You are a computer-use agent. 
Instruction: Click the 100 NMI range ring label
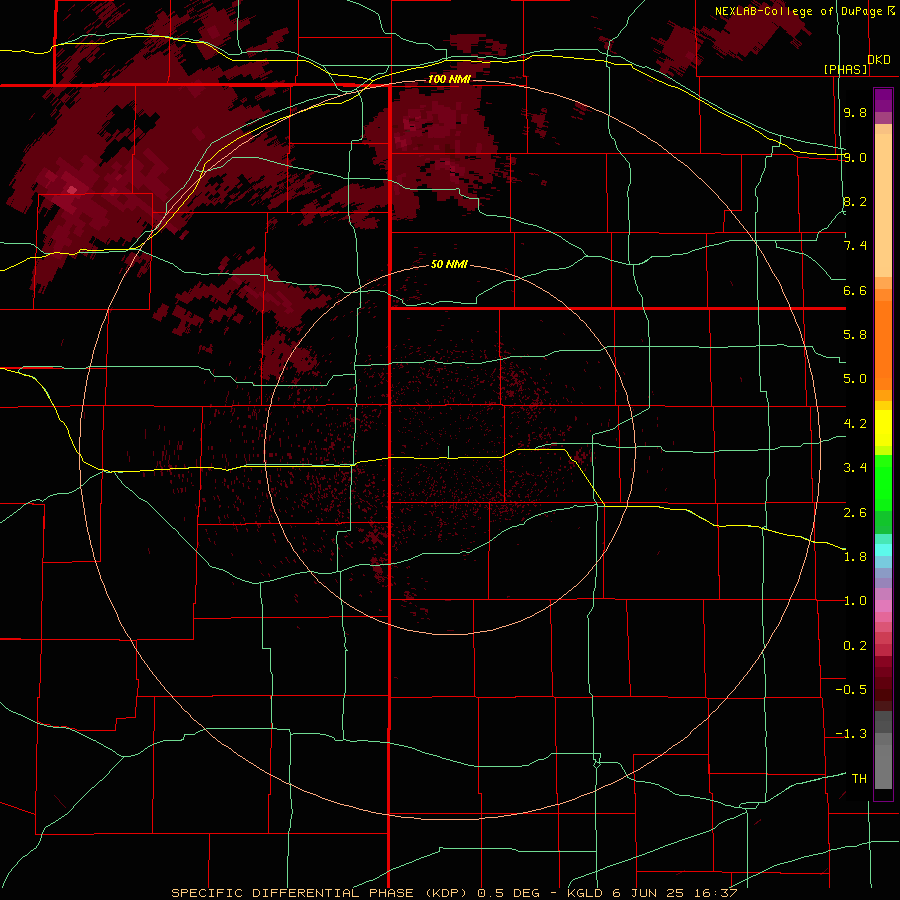pyautogui.click(x=449, y=79)
